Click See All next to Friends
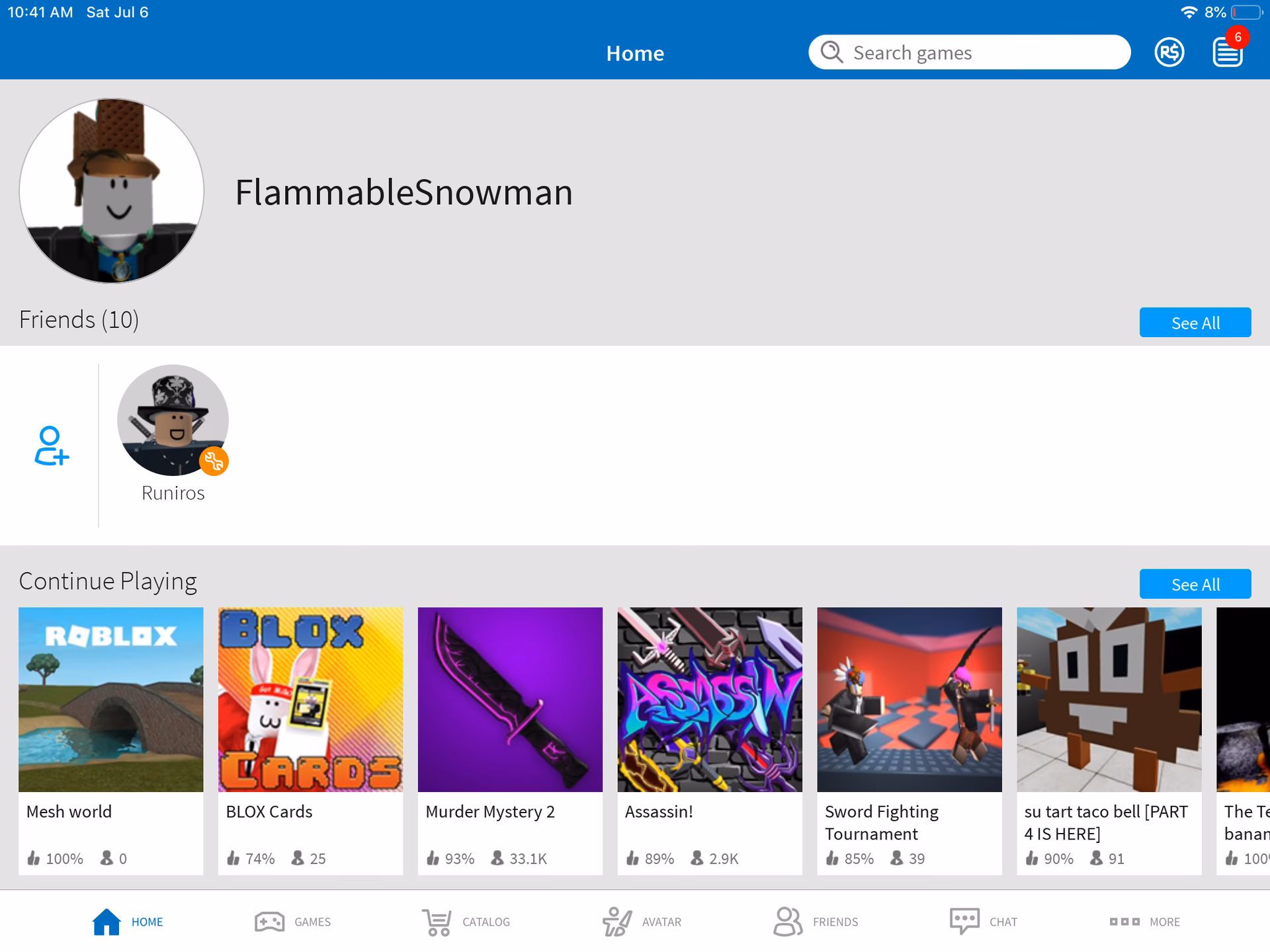 (1195, 323)
